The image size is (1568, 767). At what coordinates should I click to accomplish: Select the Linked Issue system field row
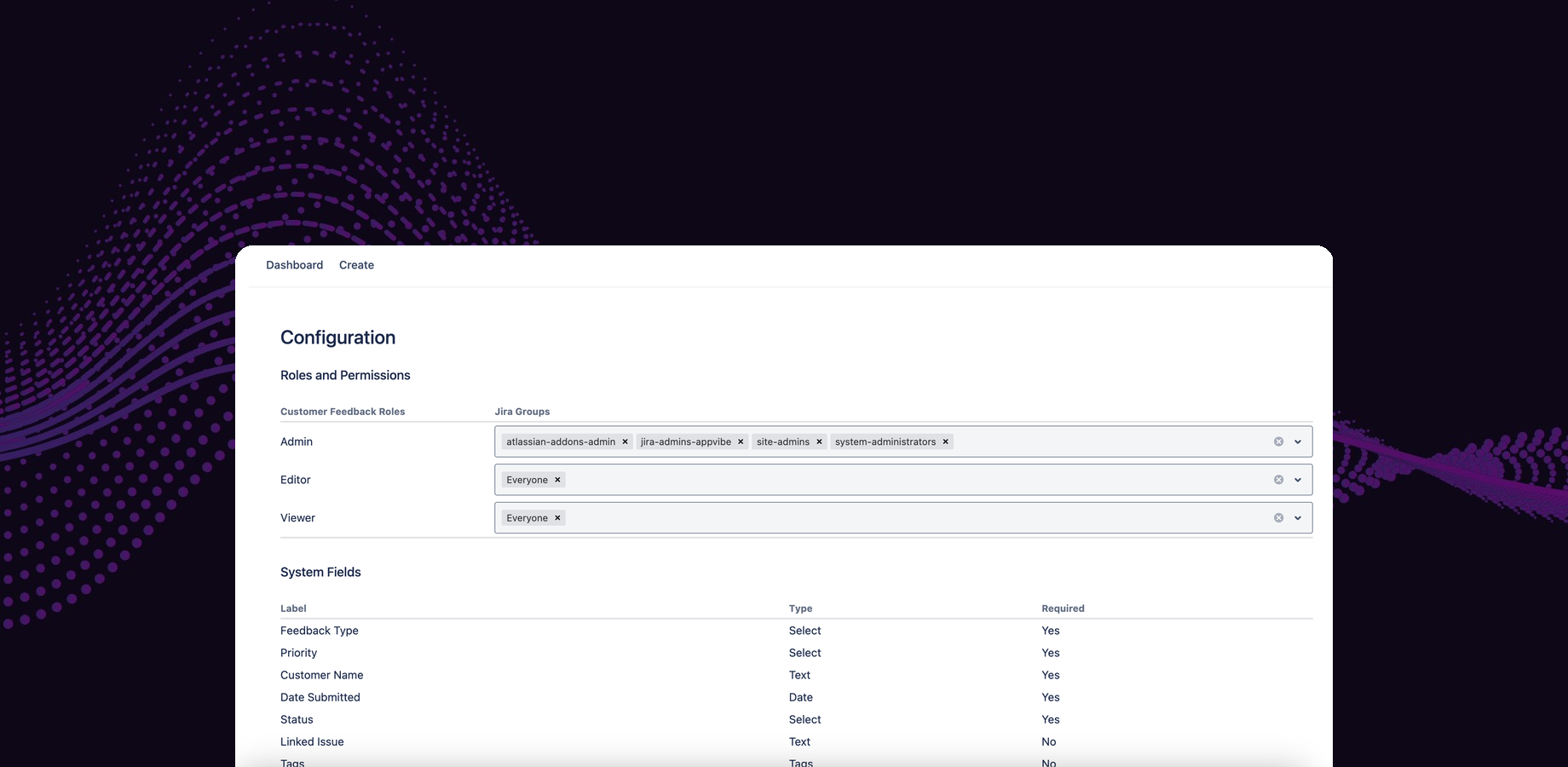[312, 741]
